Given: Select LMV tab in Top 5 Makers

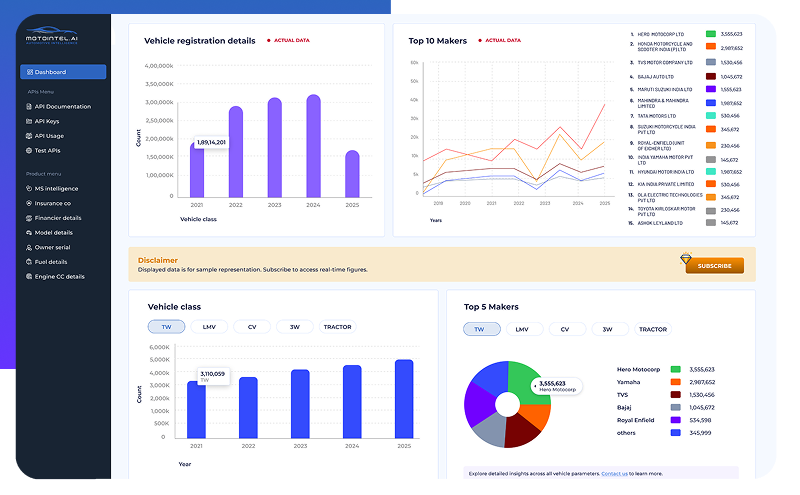Looking at the screenshot, I should point(522,329).
